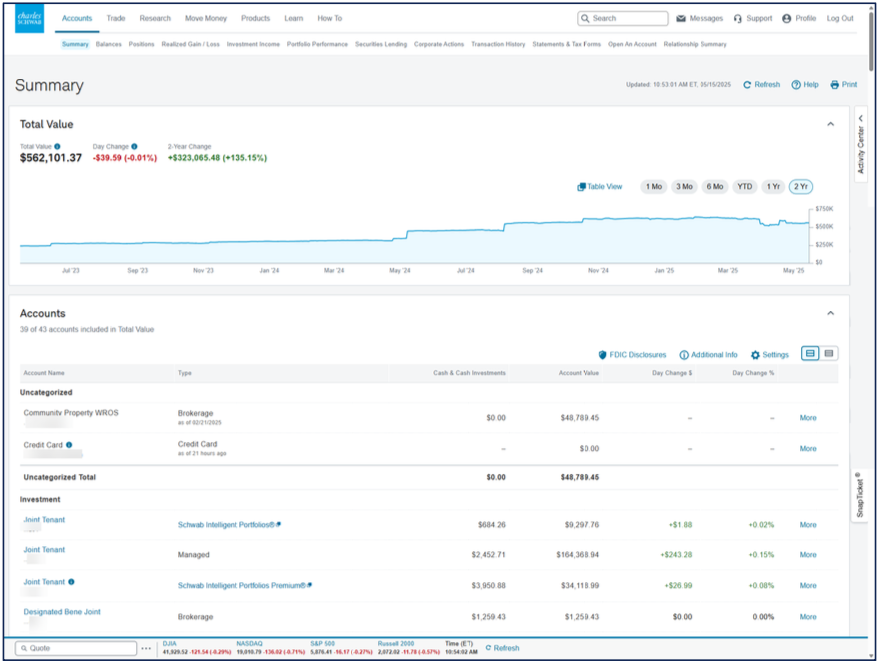Collapse the Total Value section
880x664 pixels.
pos(831,124)
